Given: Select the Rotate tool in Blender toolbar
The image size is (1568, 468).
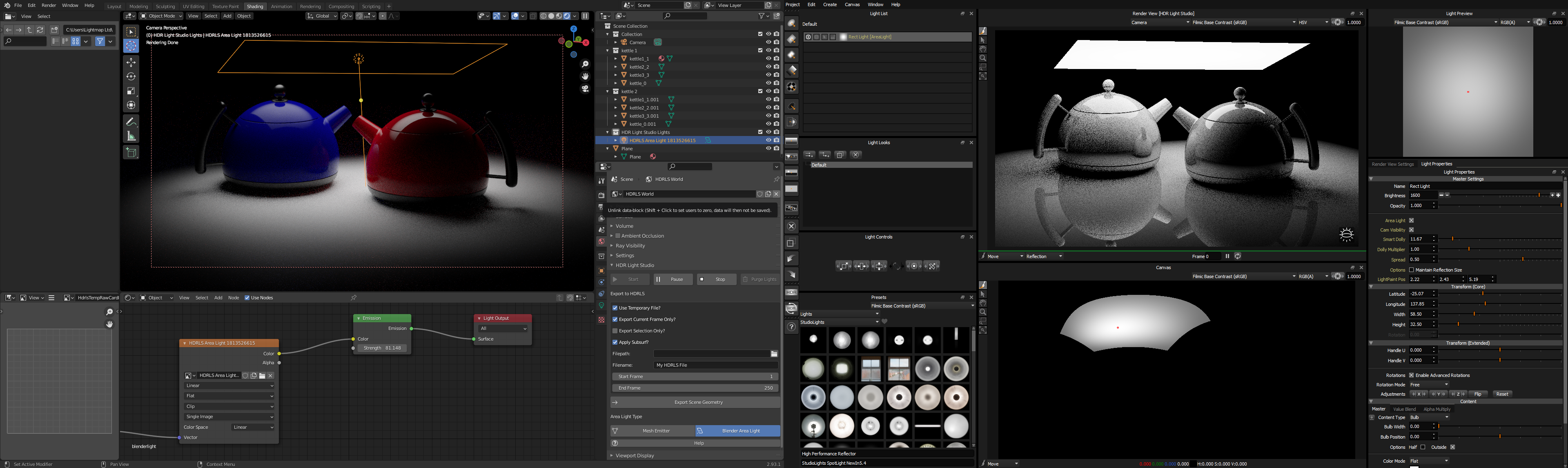Looking at the screenshot, I should [131, 77].
